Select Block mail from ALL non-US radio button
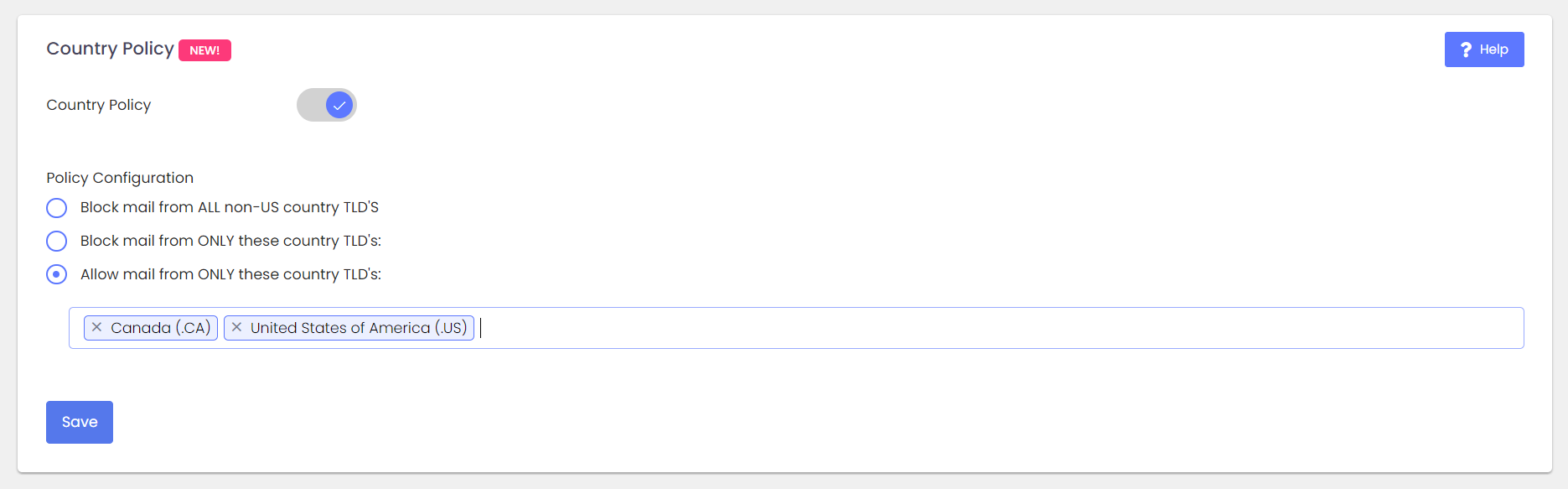 (56, 207)
